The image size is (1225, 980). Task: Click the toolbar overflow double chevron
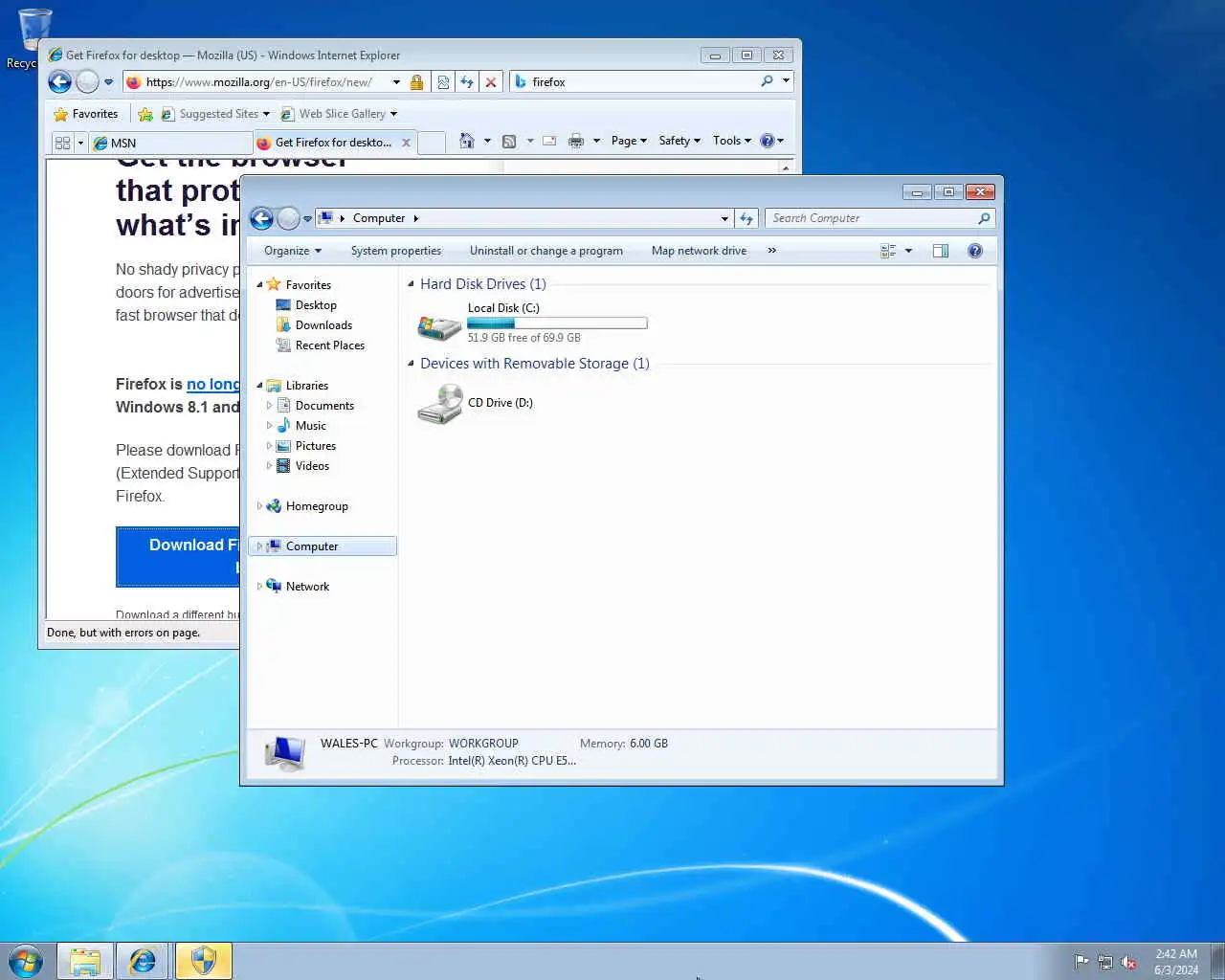[771, 251]
